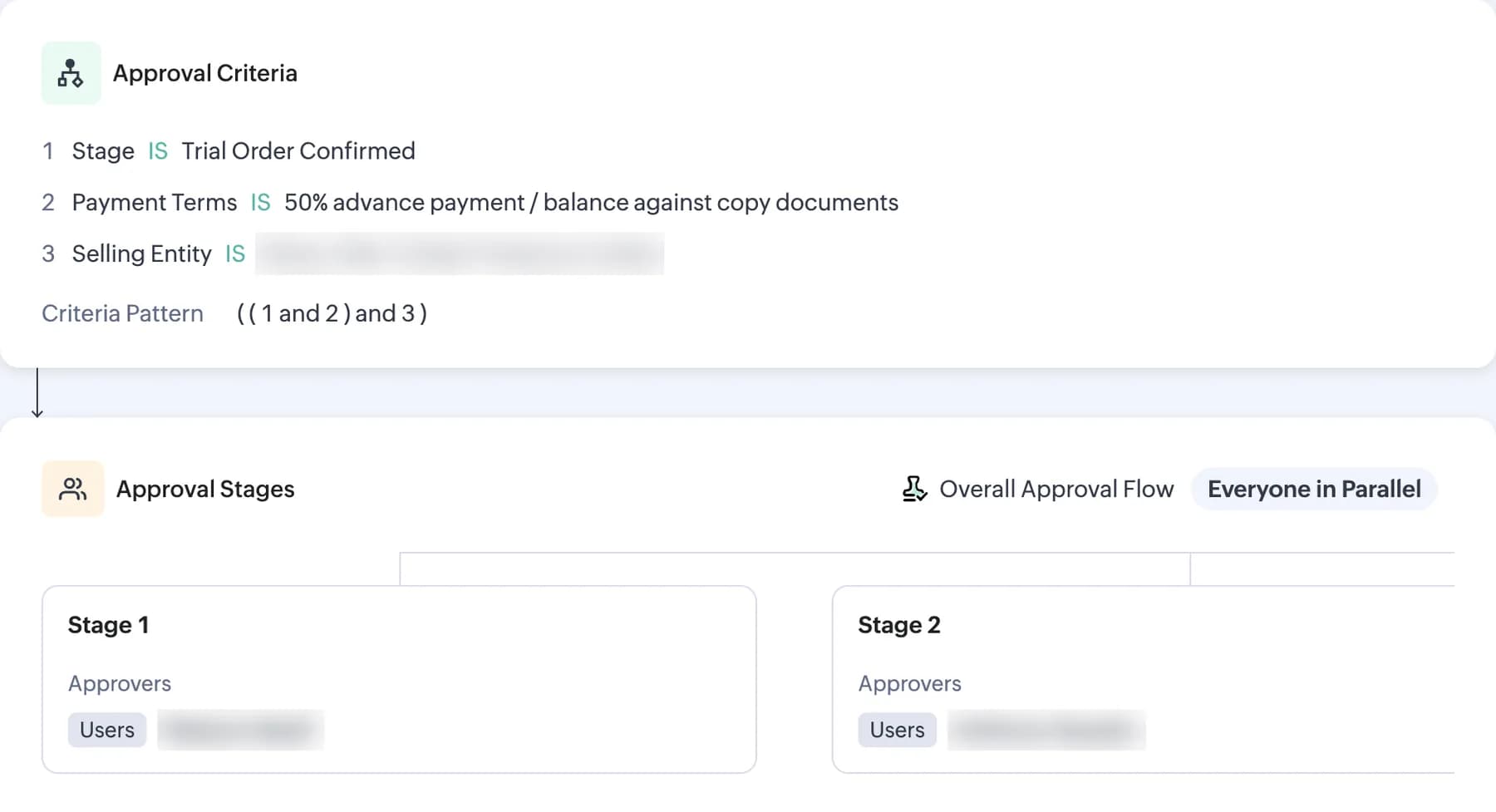The width and height of the screenshot is (1496, 812).
Task: Click the criteria pattern '((1 and 2) and 3)'
Action: tap(332, 313)
